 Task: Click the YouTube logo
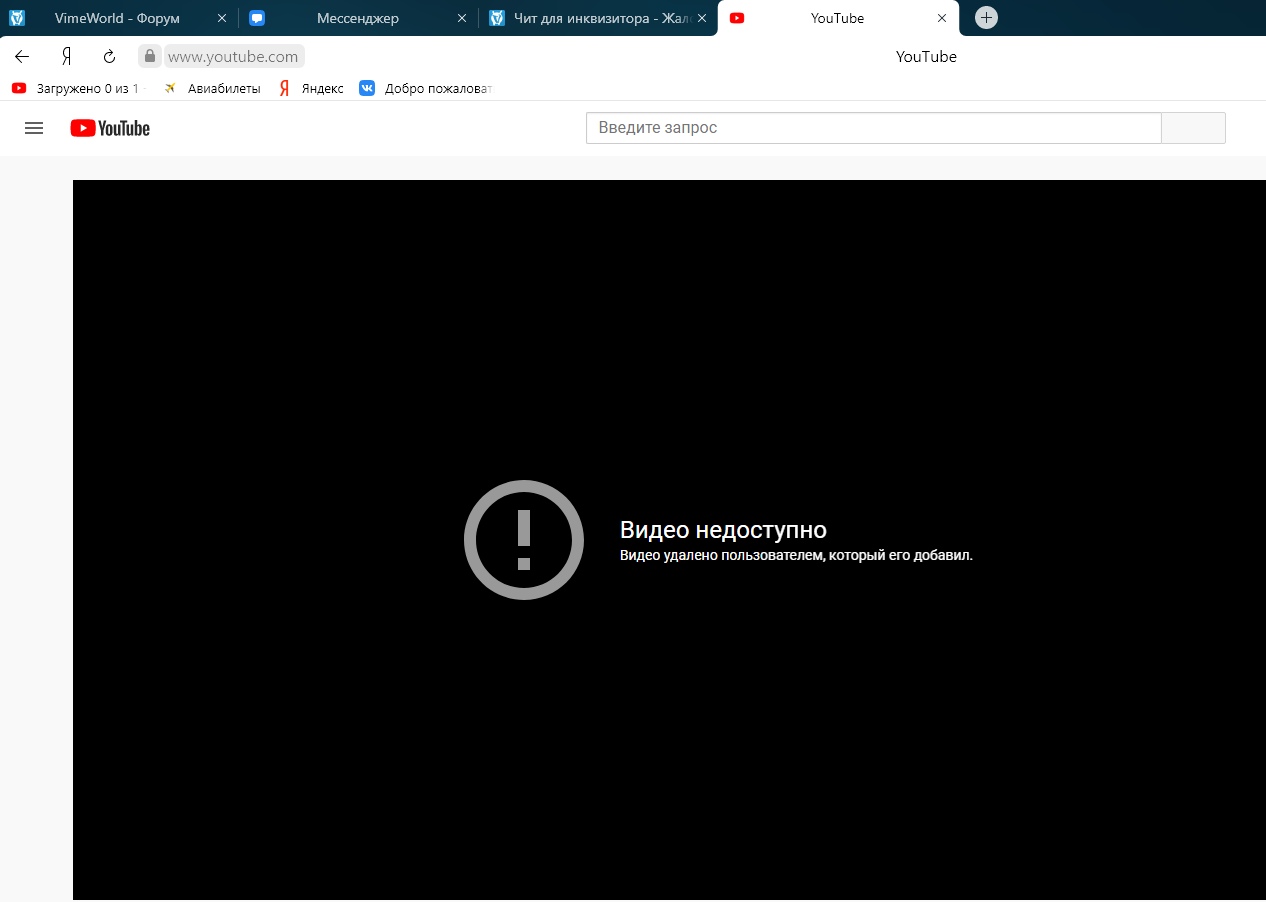click(110, 128)
